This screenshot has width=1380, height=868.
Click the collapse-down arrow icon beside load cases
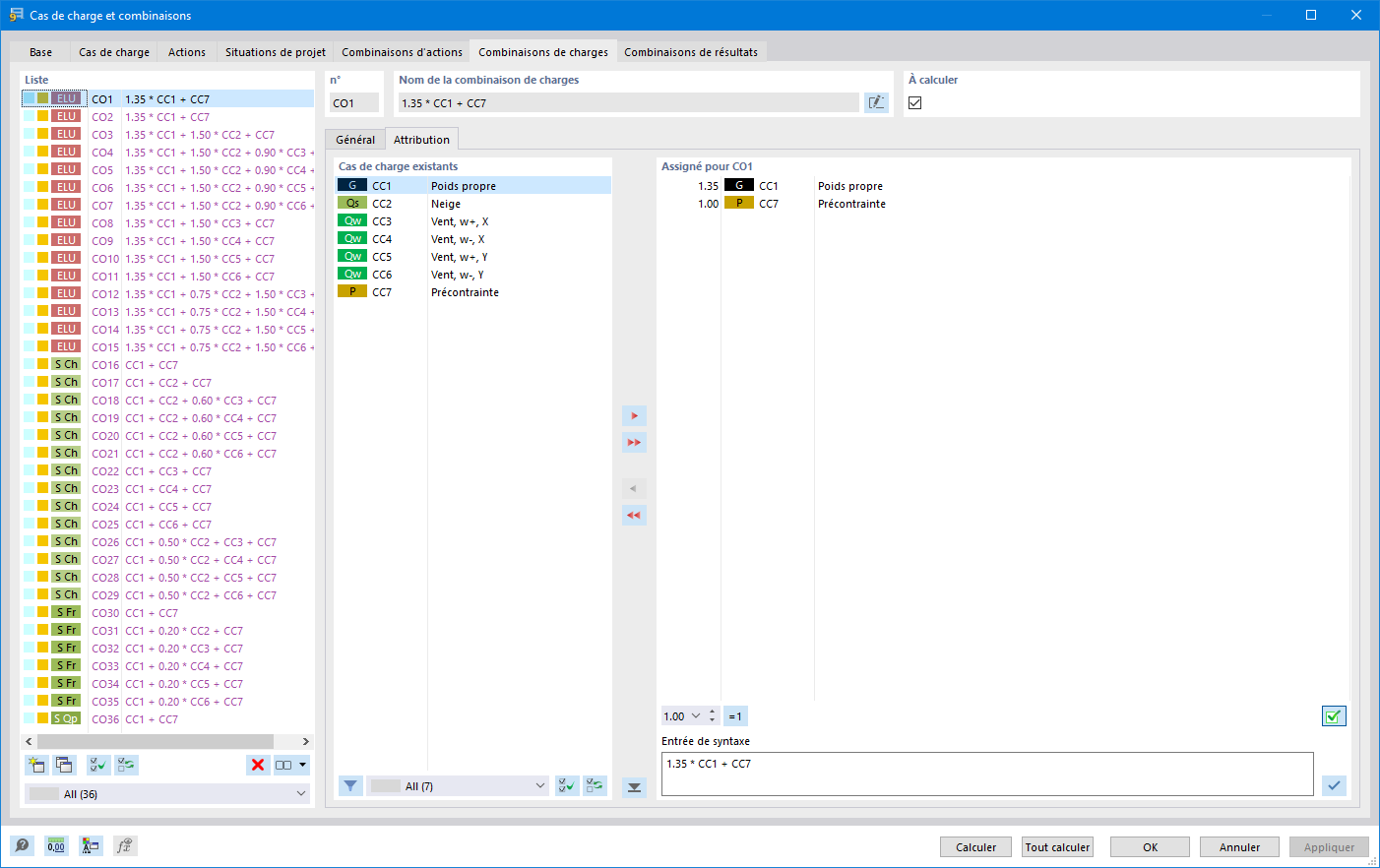(x=634, y=787)
